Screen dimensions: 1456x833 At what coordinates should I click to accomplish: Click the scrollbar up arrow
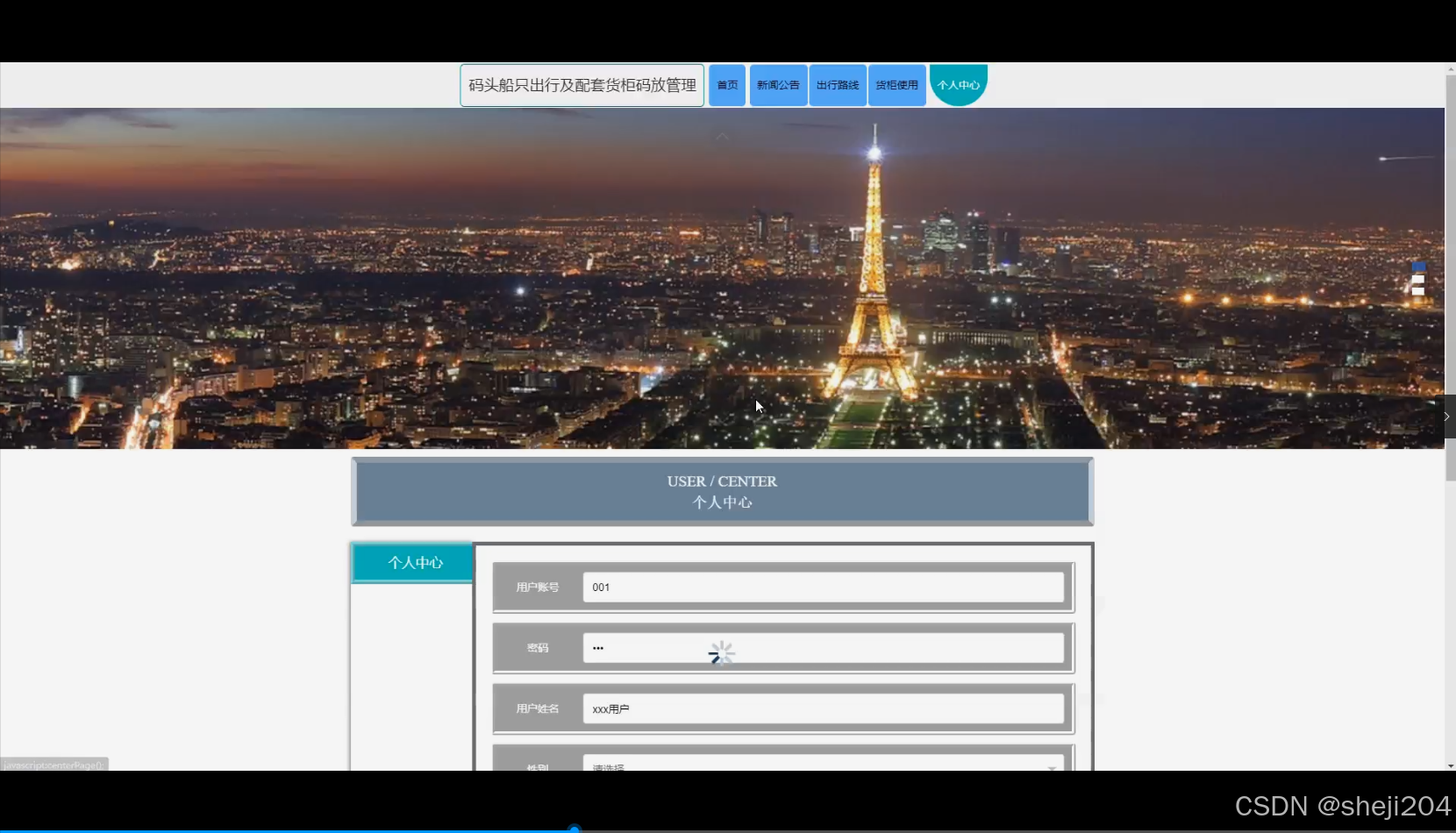pyautogui.click(x=1451, y=68)
